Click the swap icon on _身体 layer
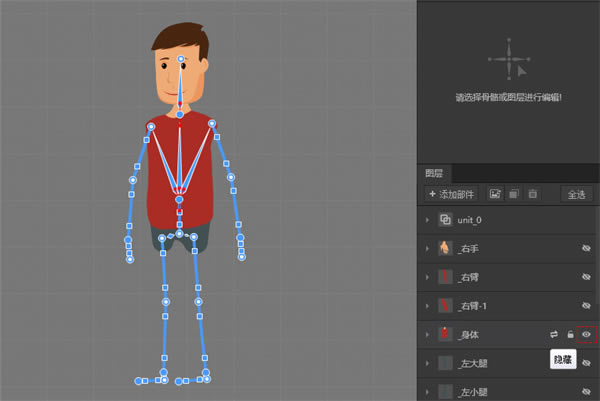This screenshot has height=401, width=600. point(553,334)
